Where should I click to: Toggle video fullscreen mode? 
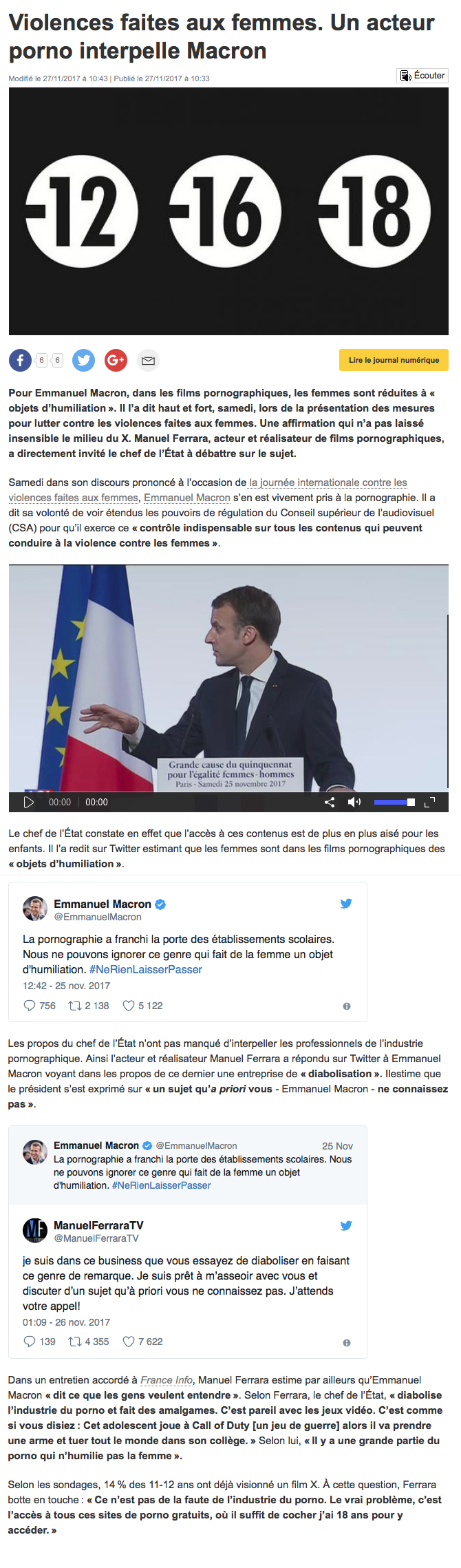pos(430,802)
